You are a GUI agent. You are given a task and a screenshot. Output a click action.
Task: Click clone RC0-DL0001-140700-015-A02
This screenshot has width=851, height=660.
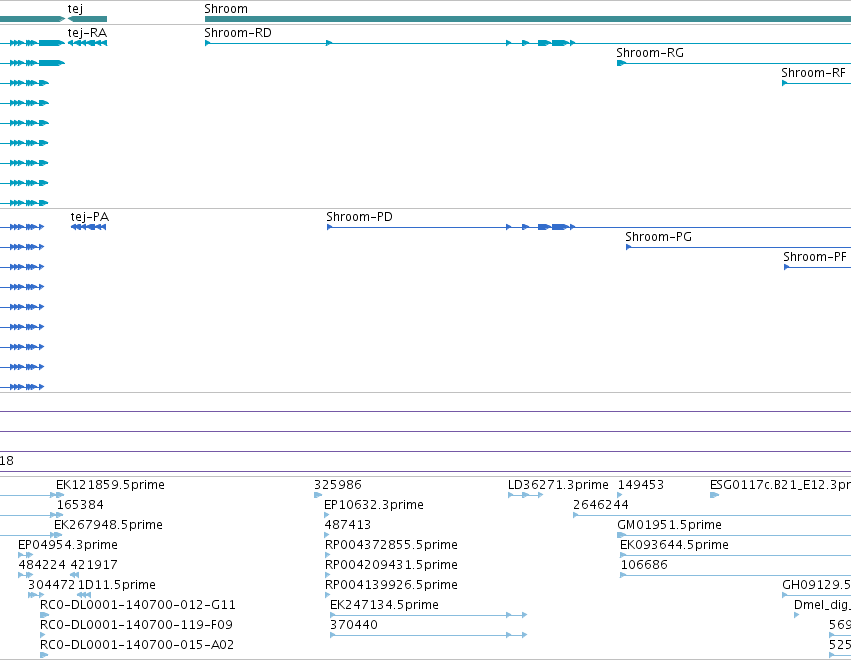[137, 645]
